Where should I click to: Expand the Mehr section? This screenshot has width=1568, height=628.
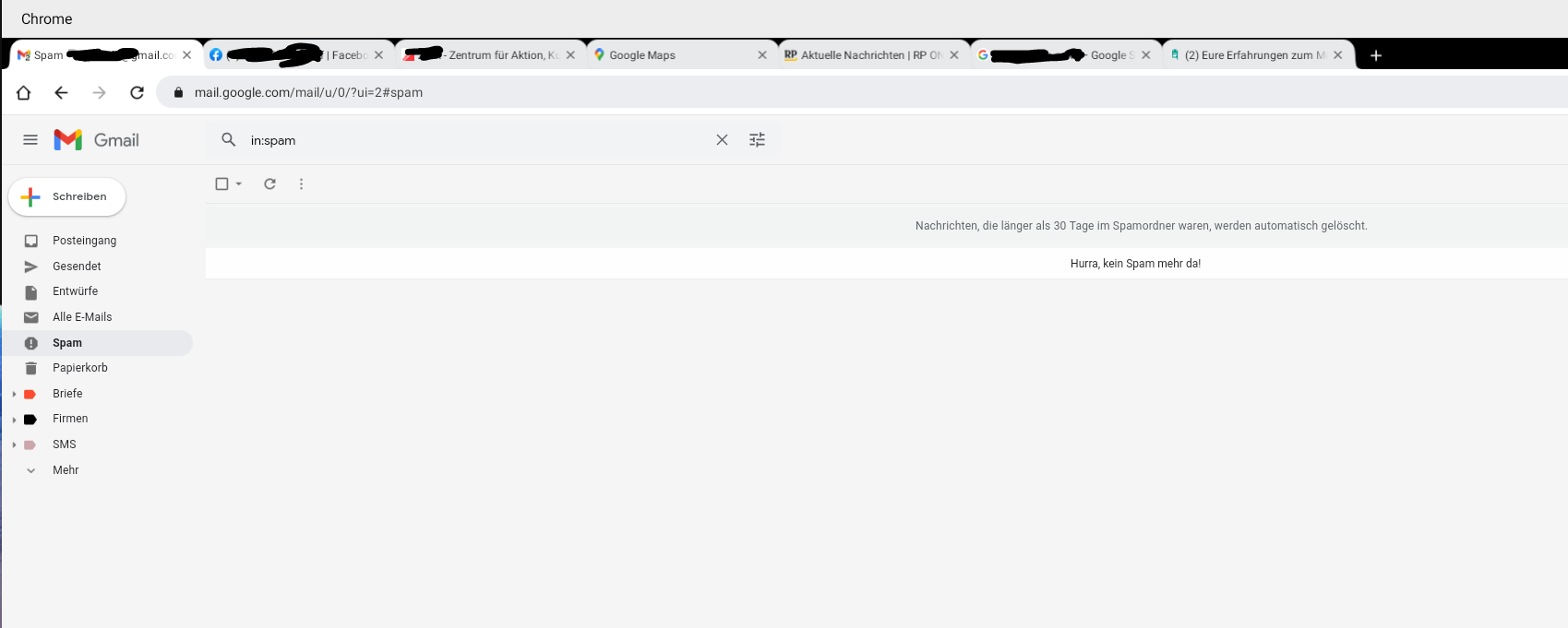(65, 470)
